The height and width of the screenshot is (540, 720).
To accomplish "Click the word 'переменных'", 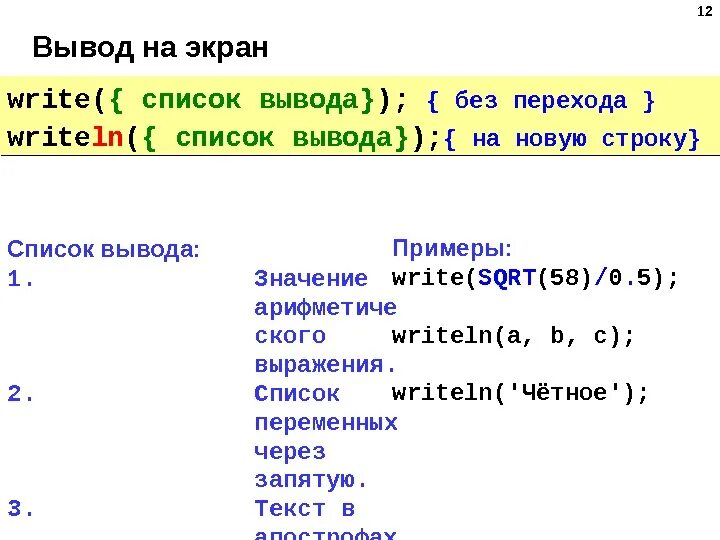I will (326, 423).
